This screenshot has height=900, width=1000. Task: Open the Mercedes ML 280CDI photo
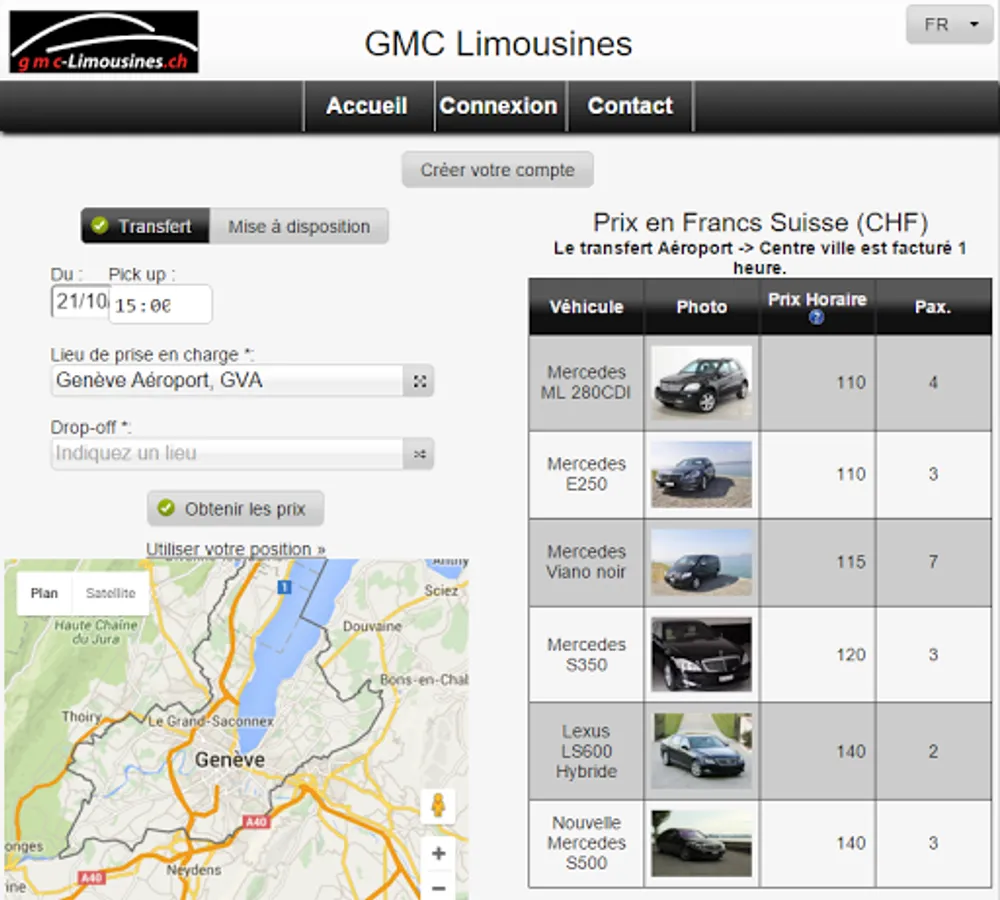click(702, 383)
